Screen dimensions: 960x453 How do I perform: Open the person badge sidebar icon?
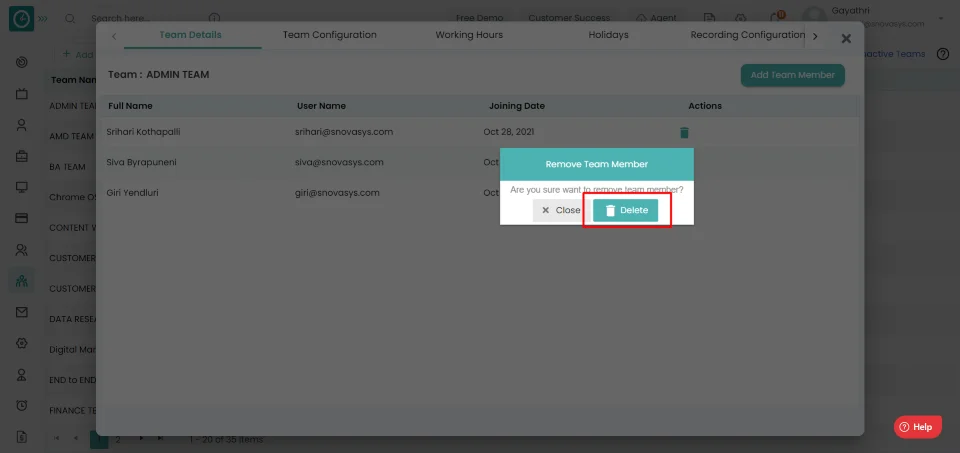click(x=22, y=375)
